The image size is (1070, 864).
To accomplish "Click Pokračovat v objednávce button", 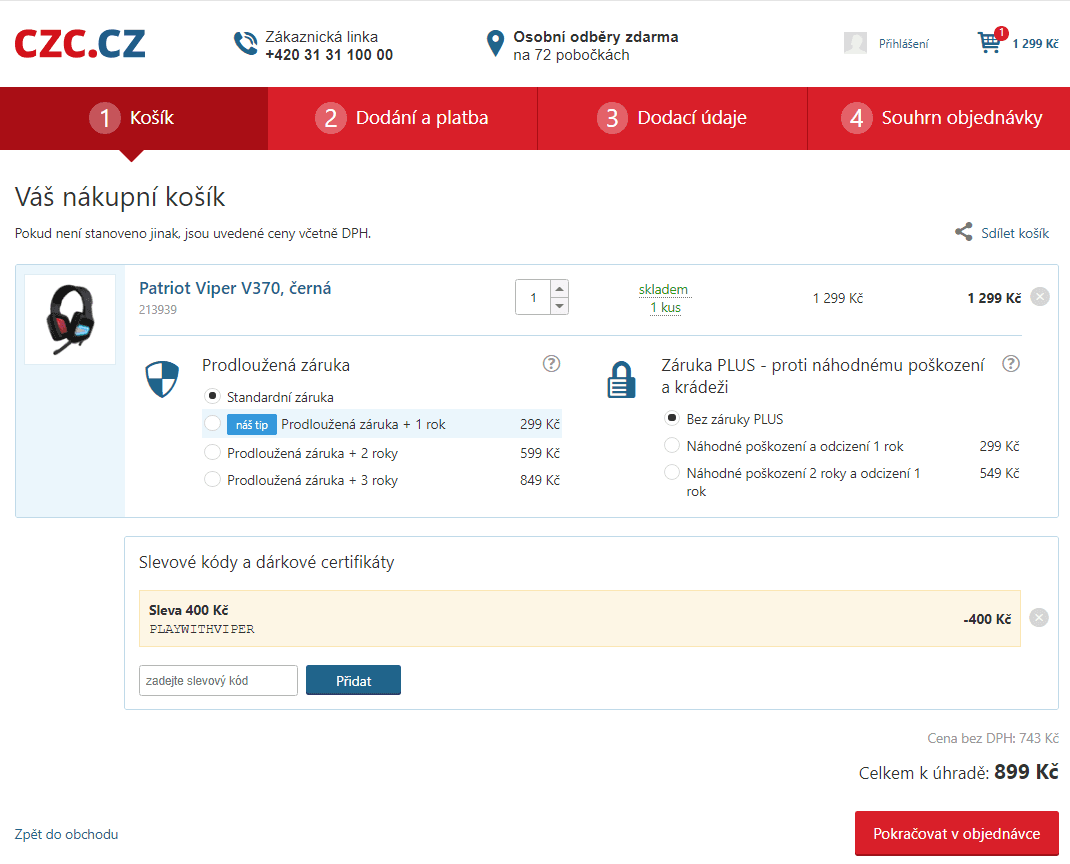I will coord(957,833).
